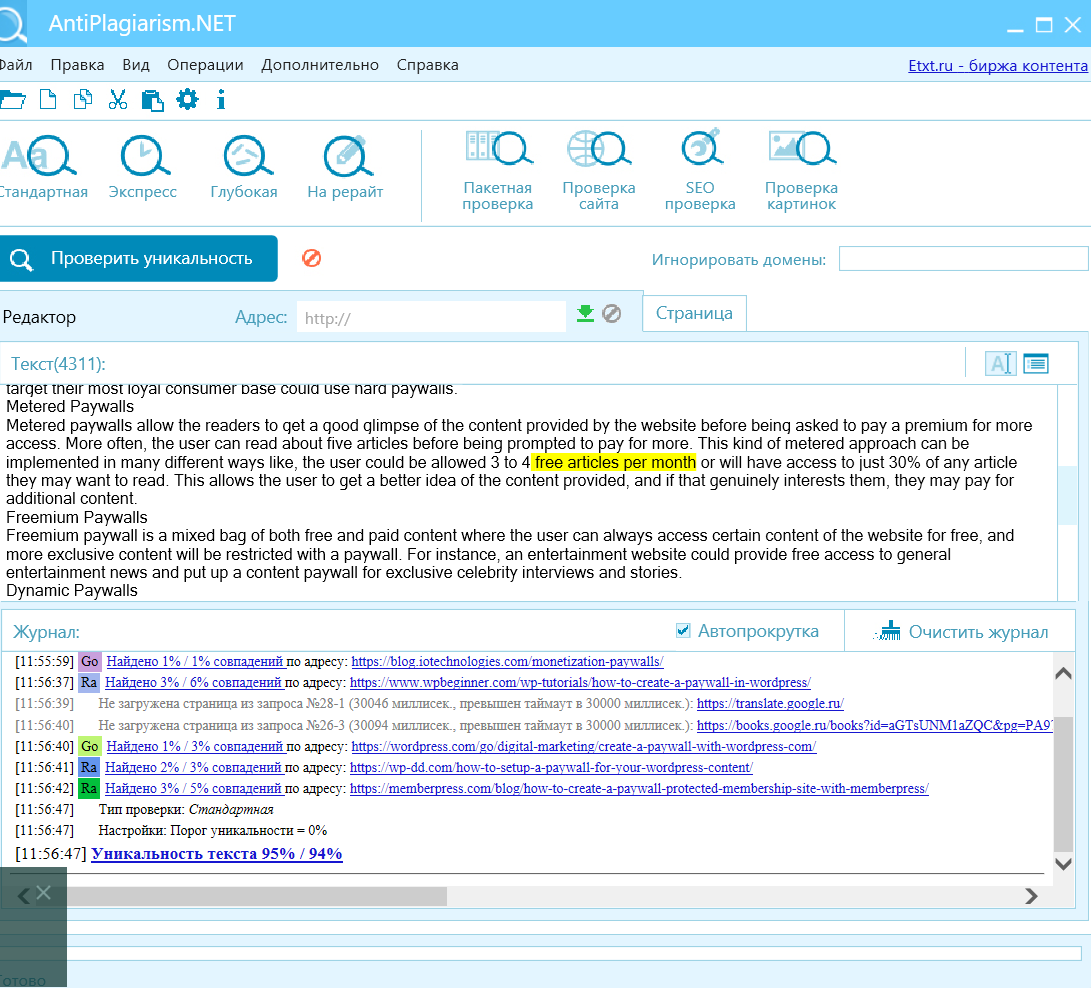Open the Файл menu

click(x=15, y=65)
